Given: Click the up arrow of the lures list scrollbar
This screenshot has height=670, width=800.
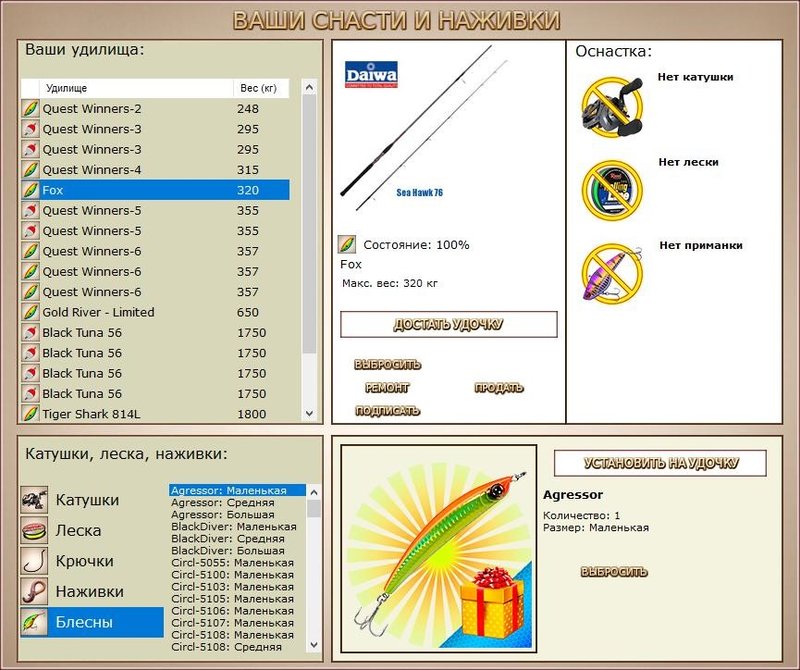Looking at the screenshot, I should coord(314,492).
